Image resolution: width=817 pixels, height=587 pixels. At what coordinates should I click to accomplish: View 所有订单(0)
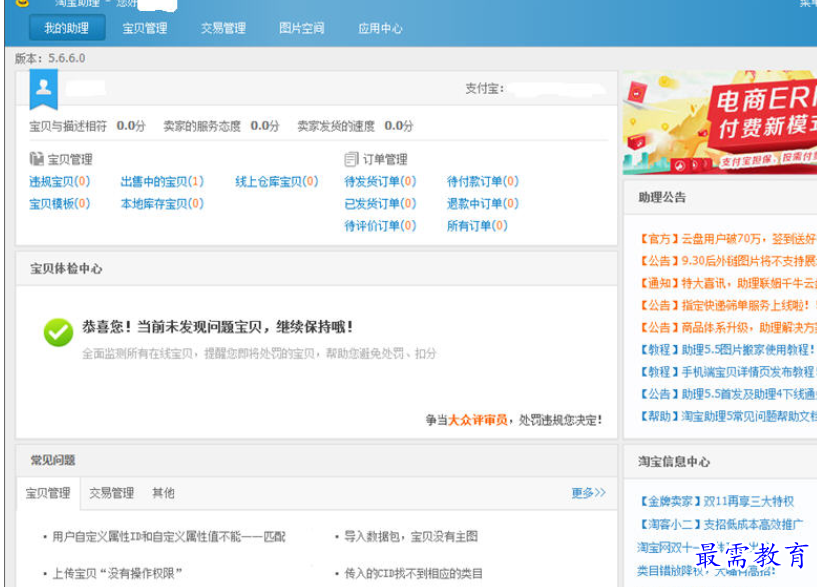click(x=477, y=226)
